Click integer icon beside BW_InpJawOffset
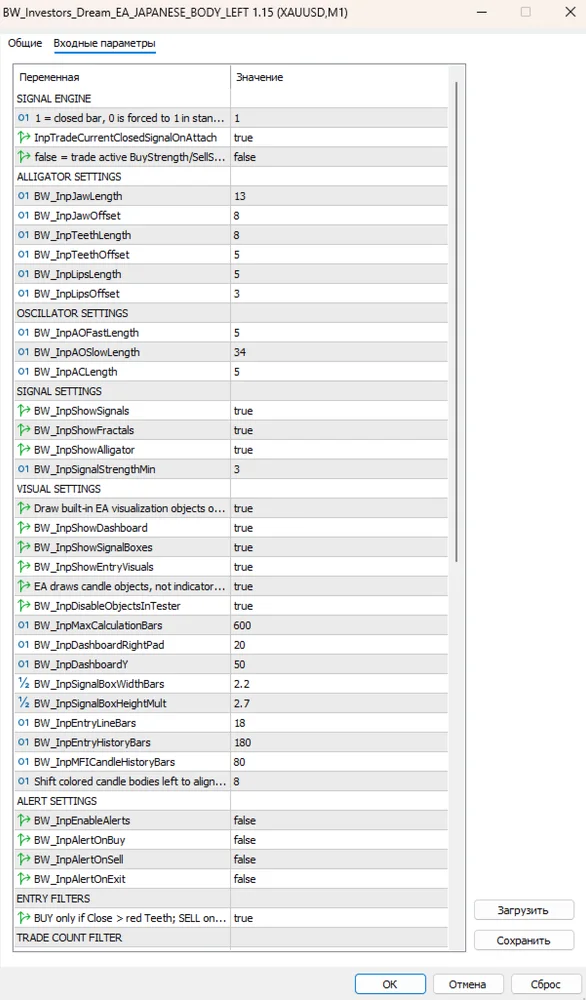Image resolution: width=586 pixels, height=1000 pixels. 24,216
